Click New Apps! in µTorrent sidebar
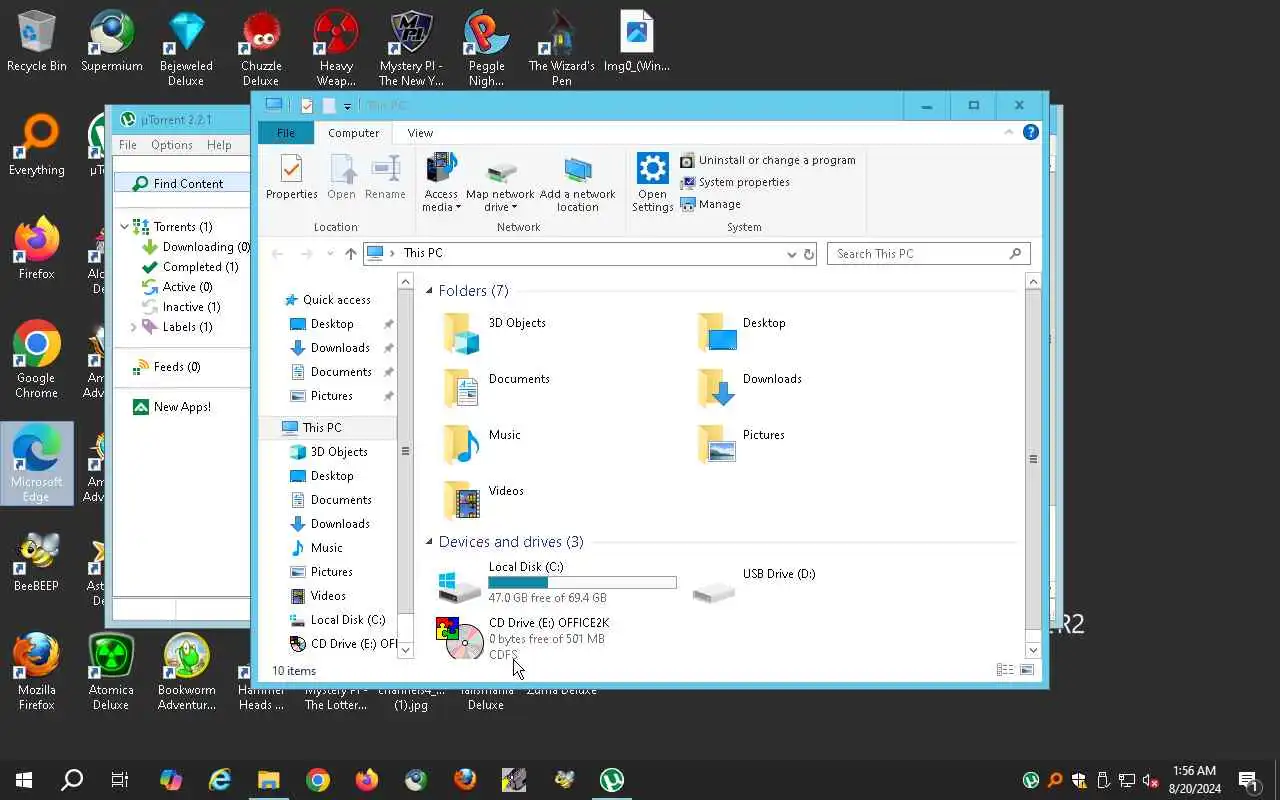 click(172, 407)
